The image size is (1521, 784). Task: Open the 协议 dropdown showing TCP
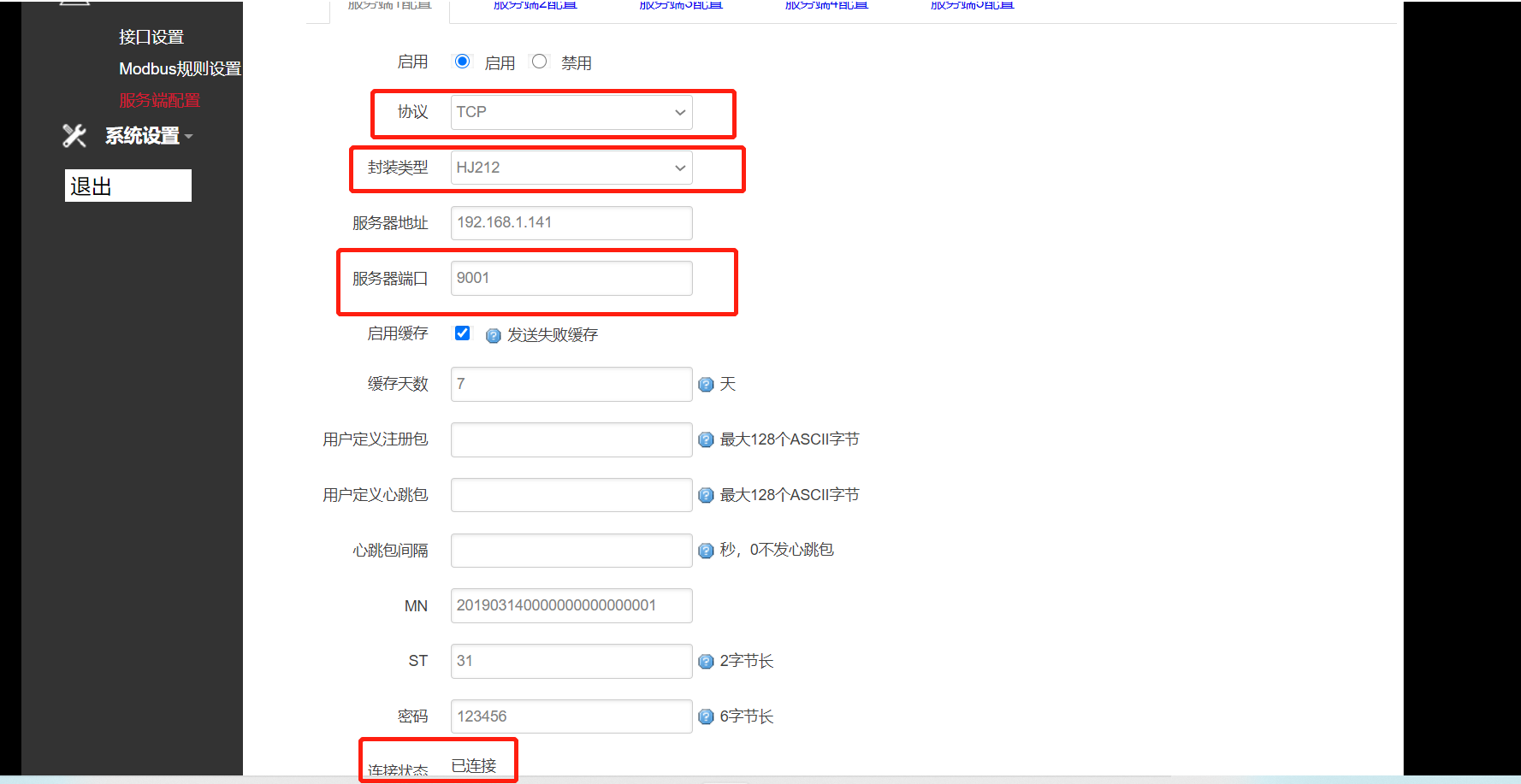(x=571, y=112)
